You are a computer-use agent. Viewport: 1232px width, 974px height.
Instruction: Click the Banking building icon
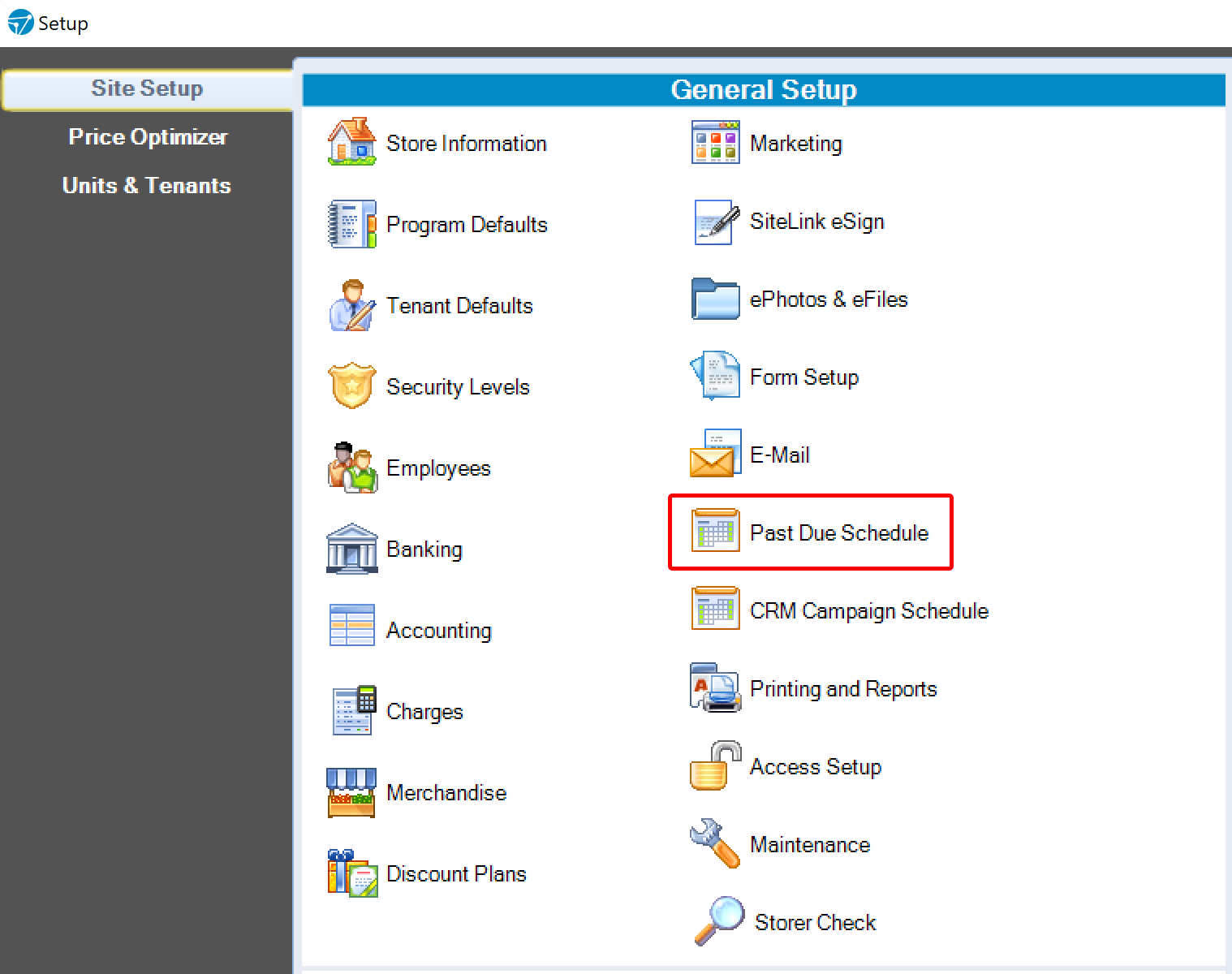tap(351, 549)
